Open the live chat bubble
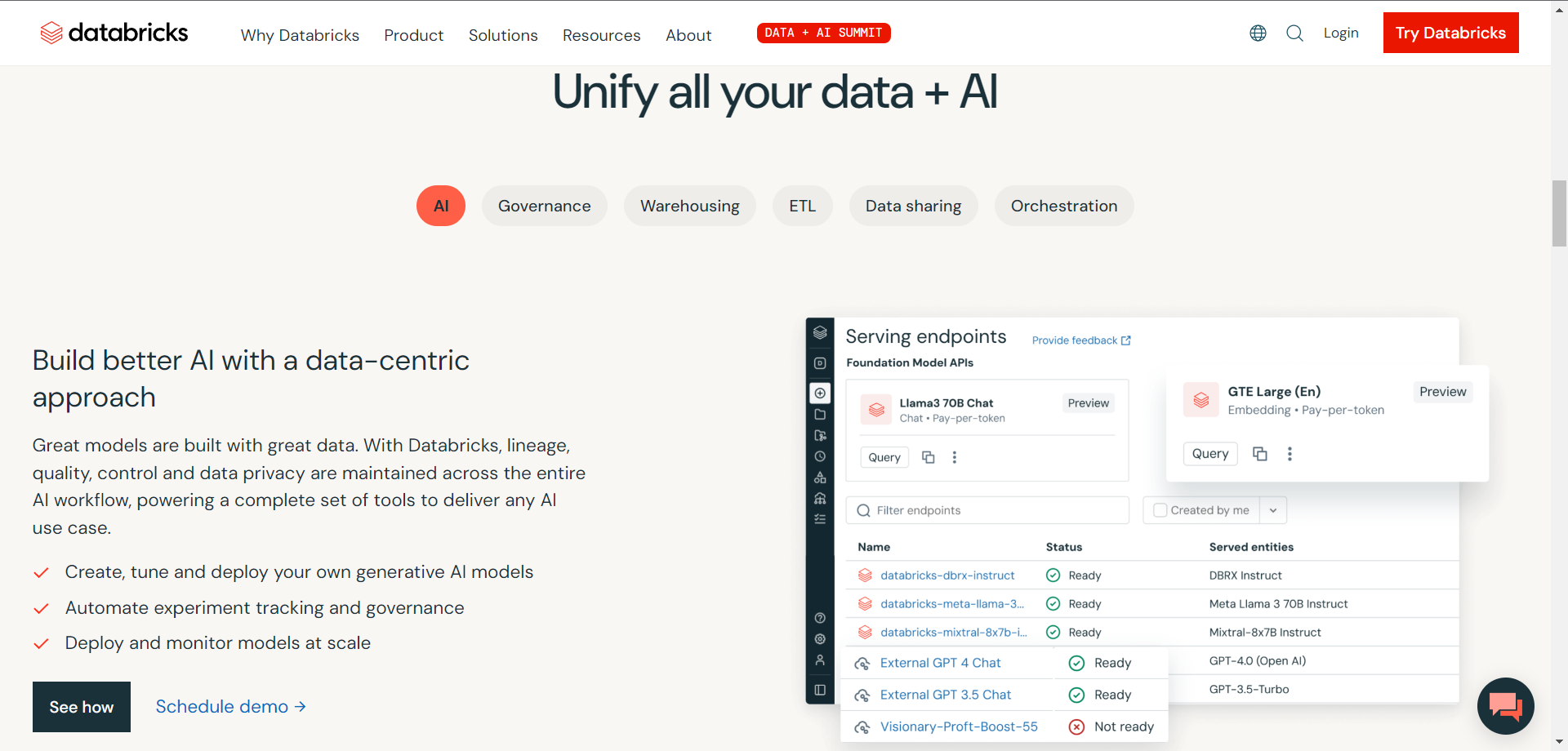The width and height of the screenshot is (1568, 751). point(1505,706)
